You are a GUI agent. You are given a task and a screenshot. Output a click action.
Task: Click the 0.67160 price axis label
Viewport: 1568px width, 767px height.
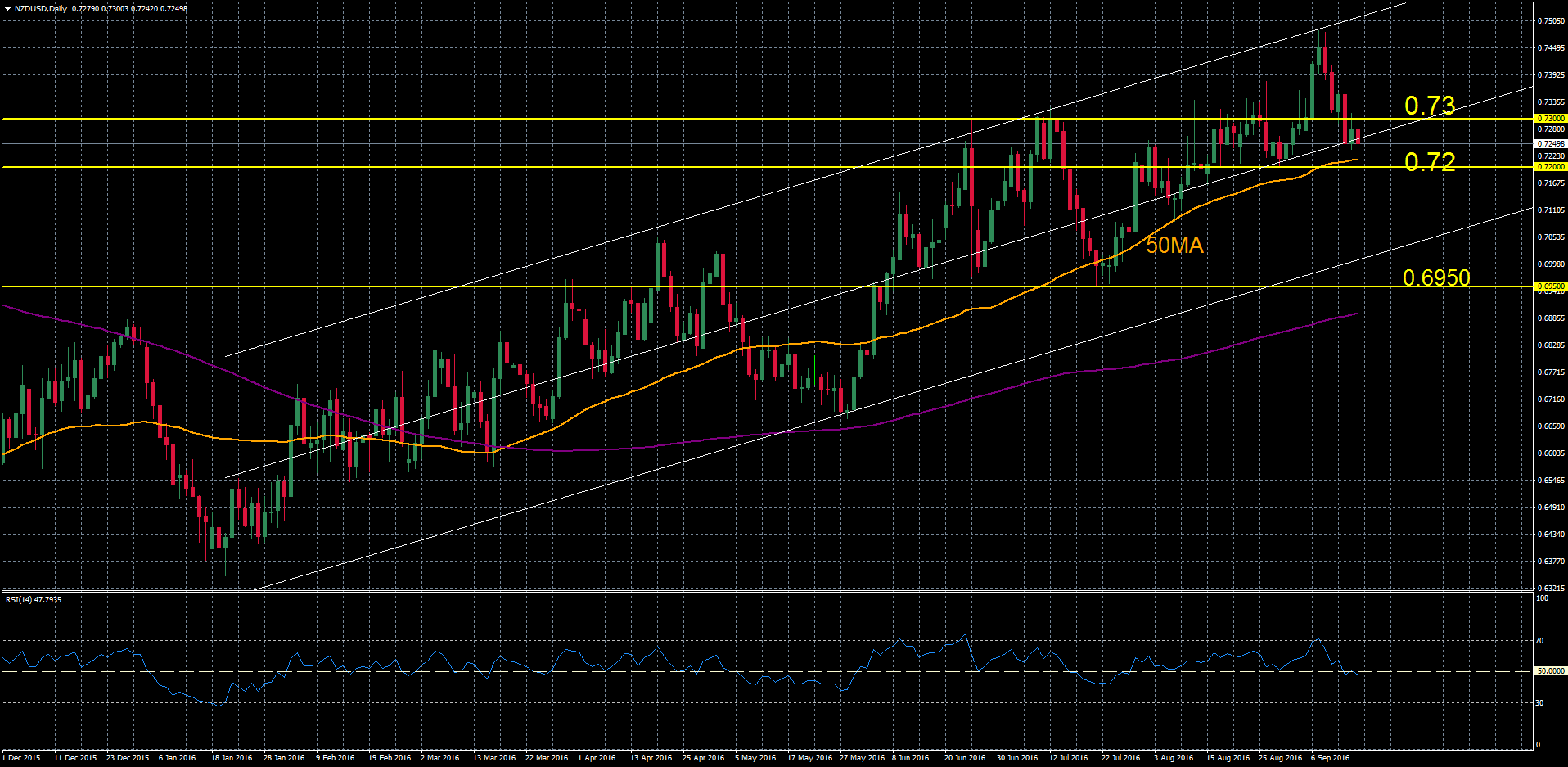(1552, 399)
